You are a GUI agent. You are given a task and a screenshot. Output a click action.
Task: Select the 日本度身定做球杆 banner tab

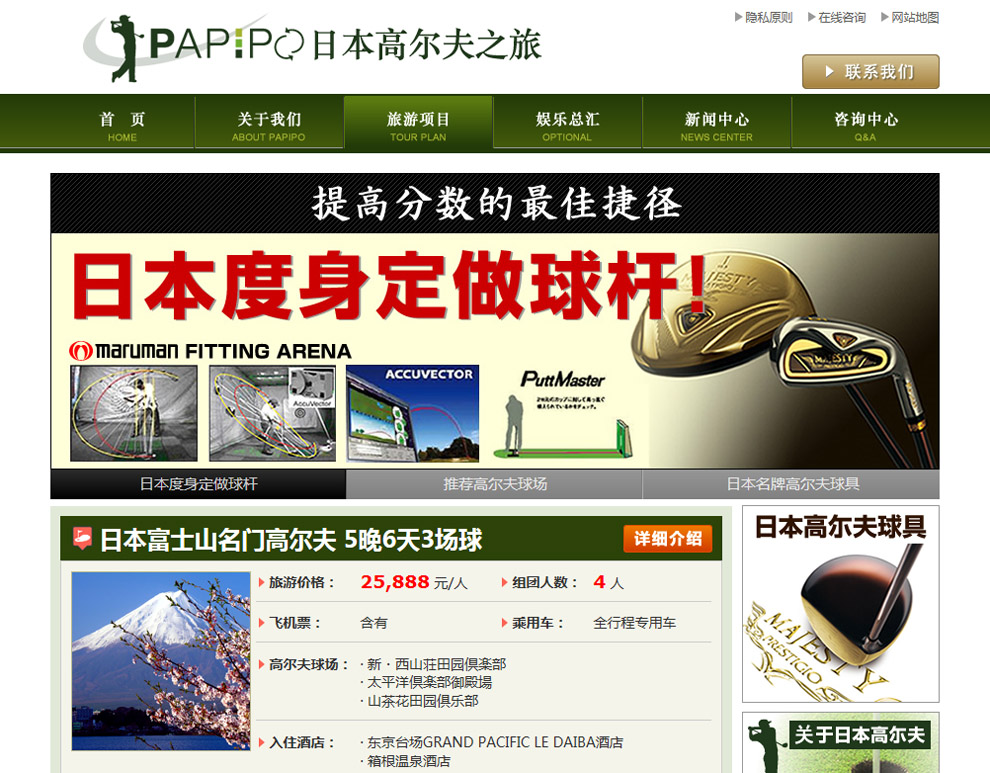pos(198,484)
